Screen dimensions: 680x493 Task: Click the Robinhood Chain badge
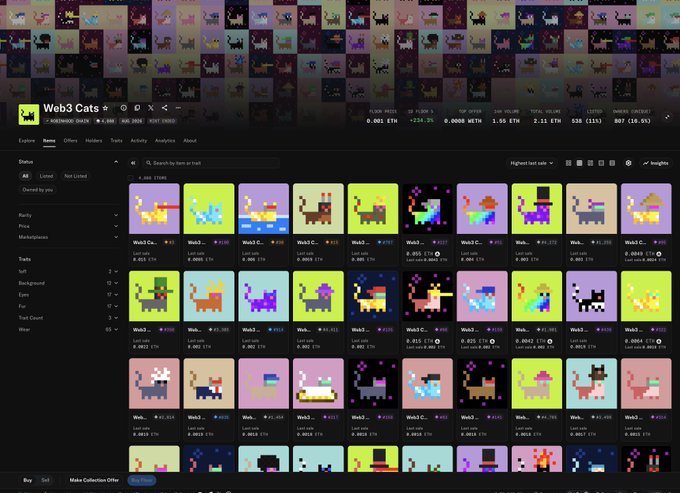coord(68,121)
